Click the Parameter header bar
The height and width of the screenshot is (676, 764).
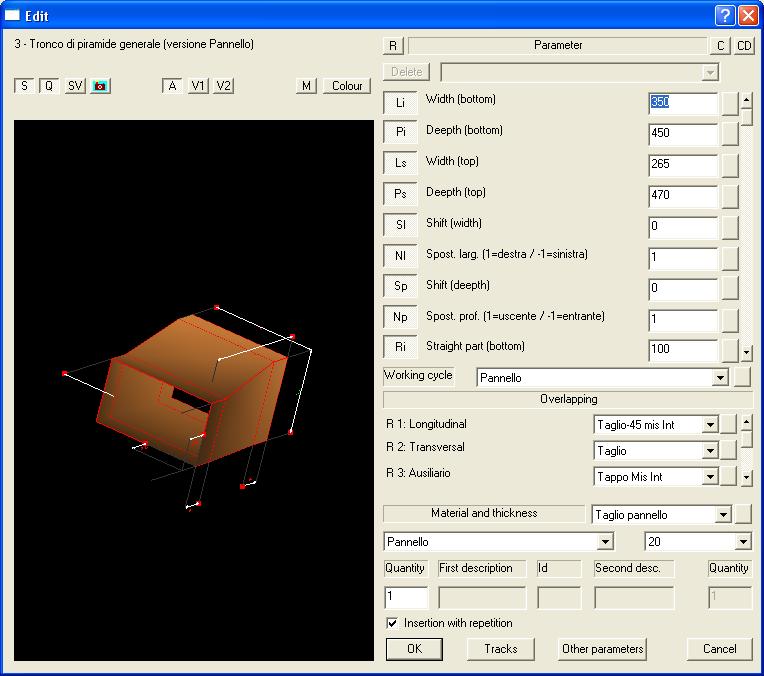557,45
